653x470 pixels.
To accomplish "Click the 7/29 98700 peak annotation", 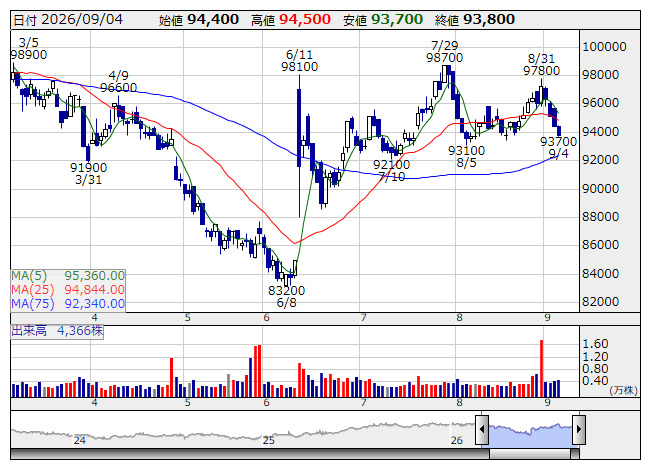I will pos(444,52).
